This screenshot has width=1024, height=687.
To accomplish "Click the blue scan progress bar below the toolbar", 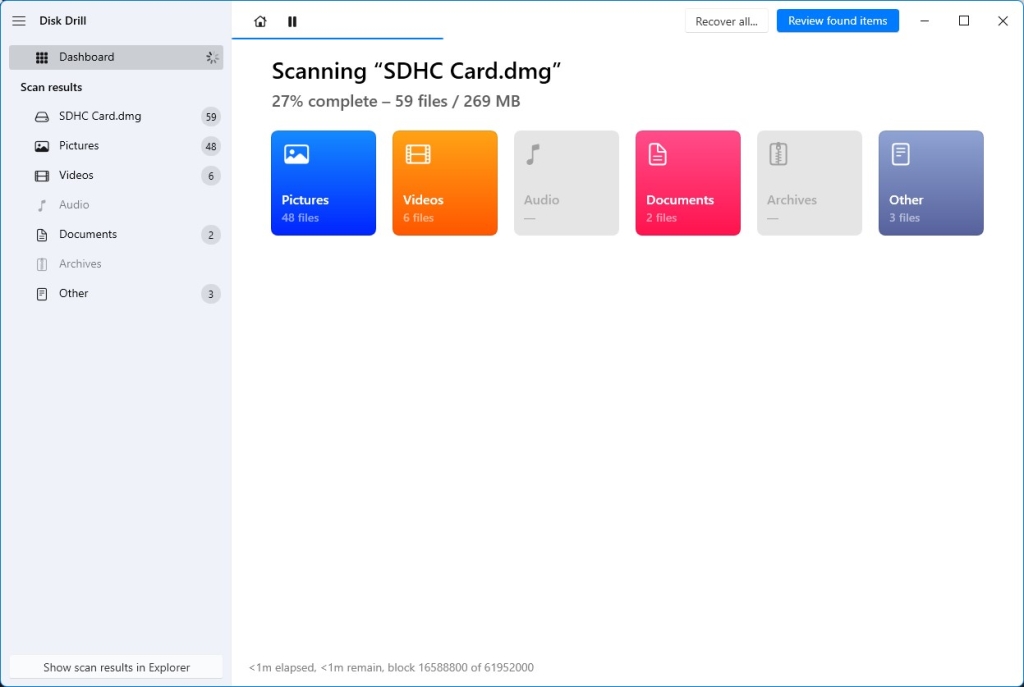I will pyautogui.click(x=336, y=41).
